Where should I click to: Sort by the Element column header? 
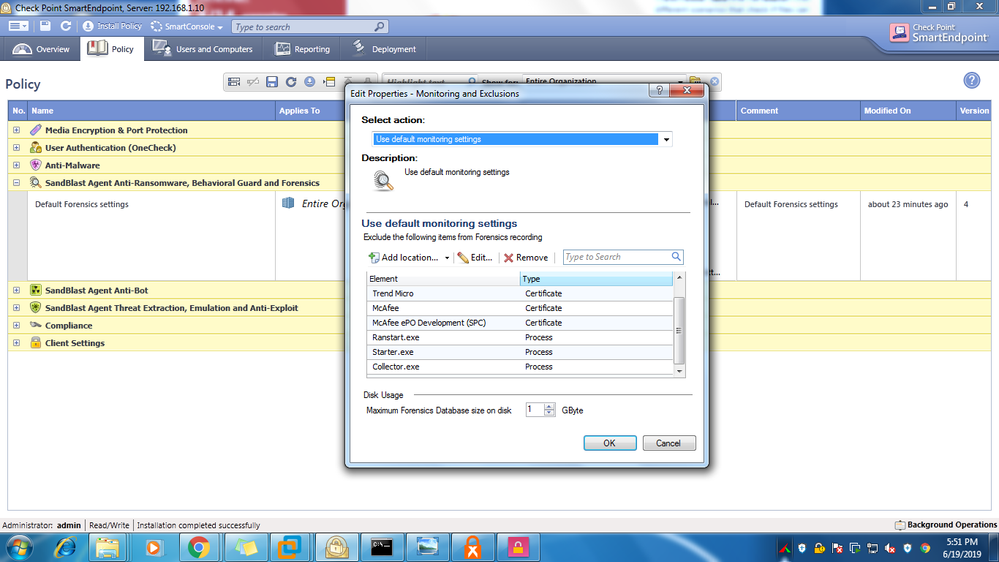coord(443,278)
